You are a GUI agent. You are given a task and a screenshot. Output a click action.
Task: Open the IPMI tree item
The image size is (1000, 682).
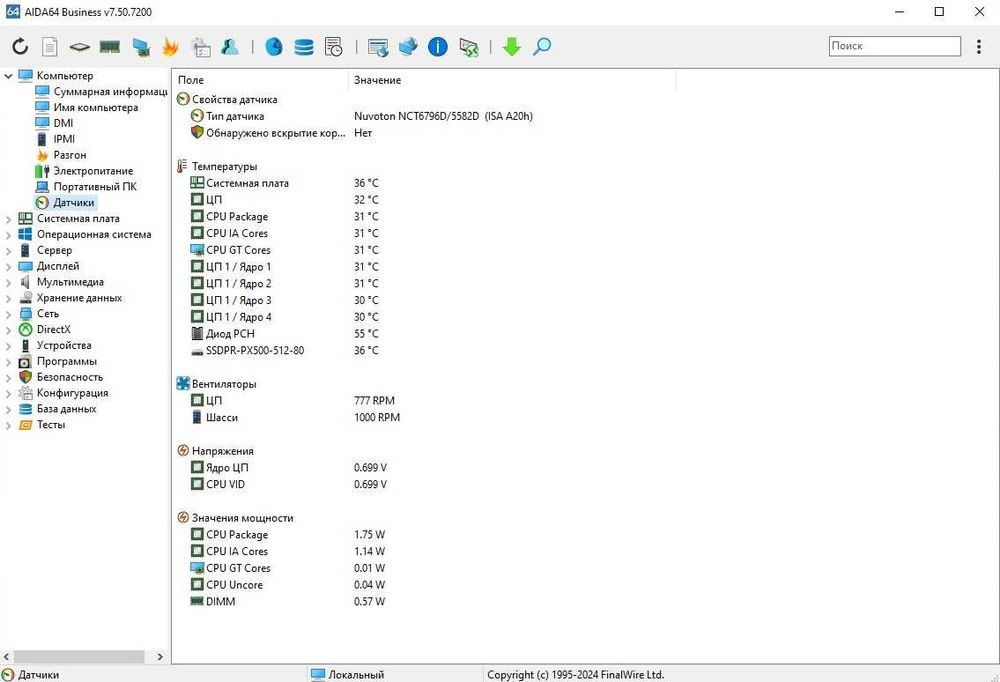(64, 139)
